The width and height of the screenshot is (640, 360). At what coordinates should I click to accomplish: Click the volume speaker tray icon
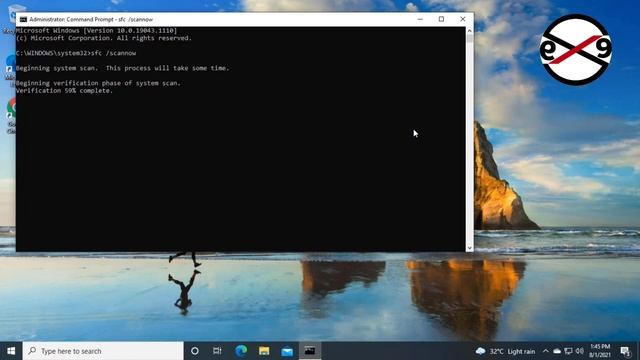click(x=580, y=351)
